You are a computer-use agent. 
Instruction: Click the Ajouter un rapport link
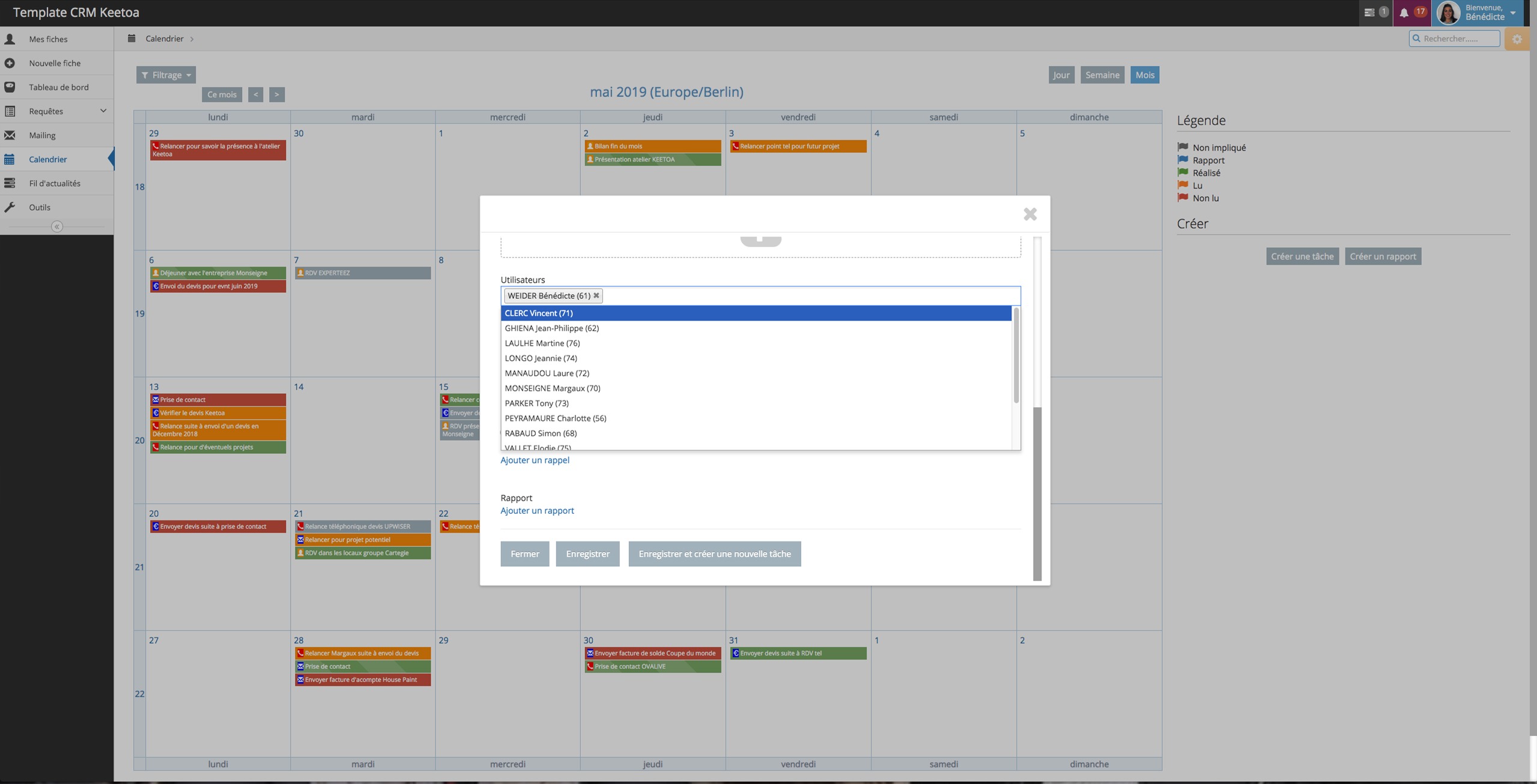point(537,511)
